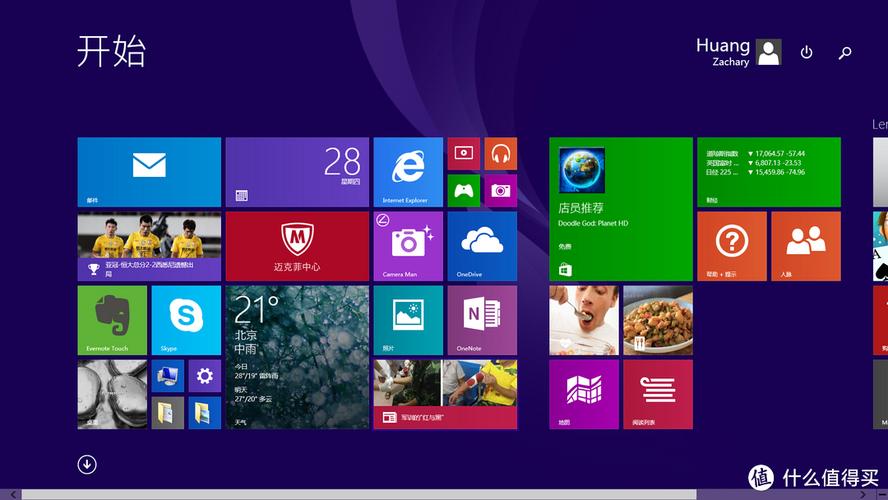
Task: Open Huang Zachary account menu
Action: coord(738,52)
